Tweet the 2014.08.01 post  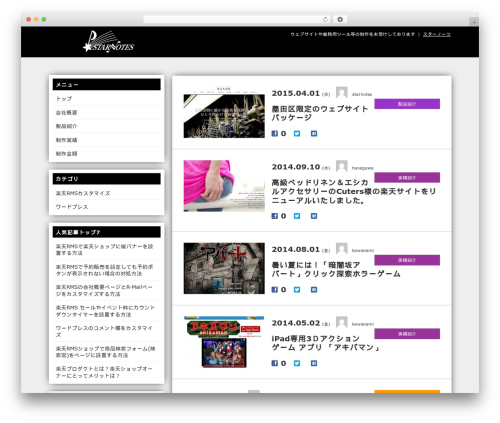[x=297, y=290]
